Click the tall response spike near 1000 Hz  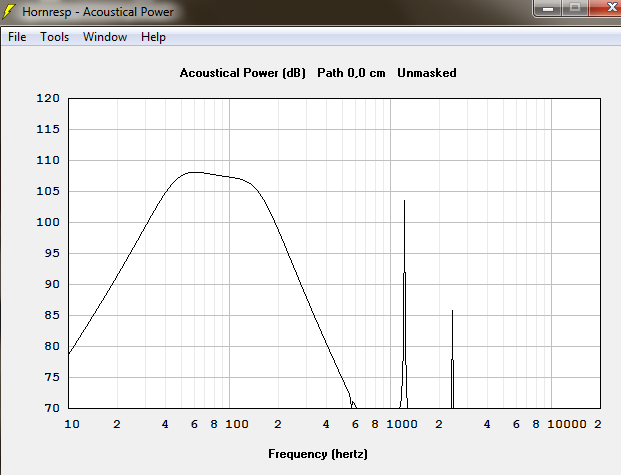click(404, 304)
